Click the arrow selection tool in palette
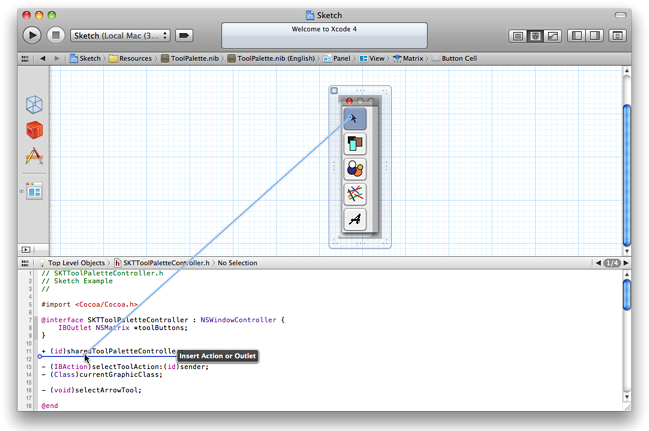Screen dimensions: 649x431 click(355, 119)
